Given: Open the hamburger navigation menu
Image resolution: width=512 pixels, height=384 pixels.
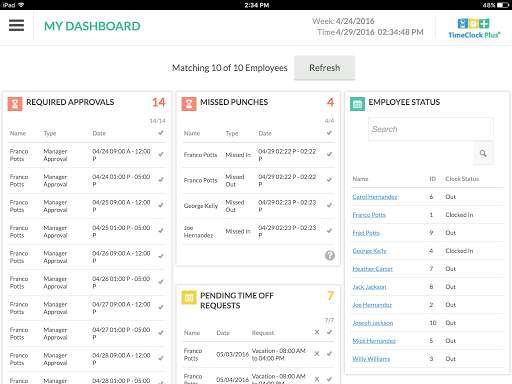Looking at the screenshot, I should point(16,25).
